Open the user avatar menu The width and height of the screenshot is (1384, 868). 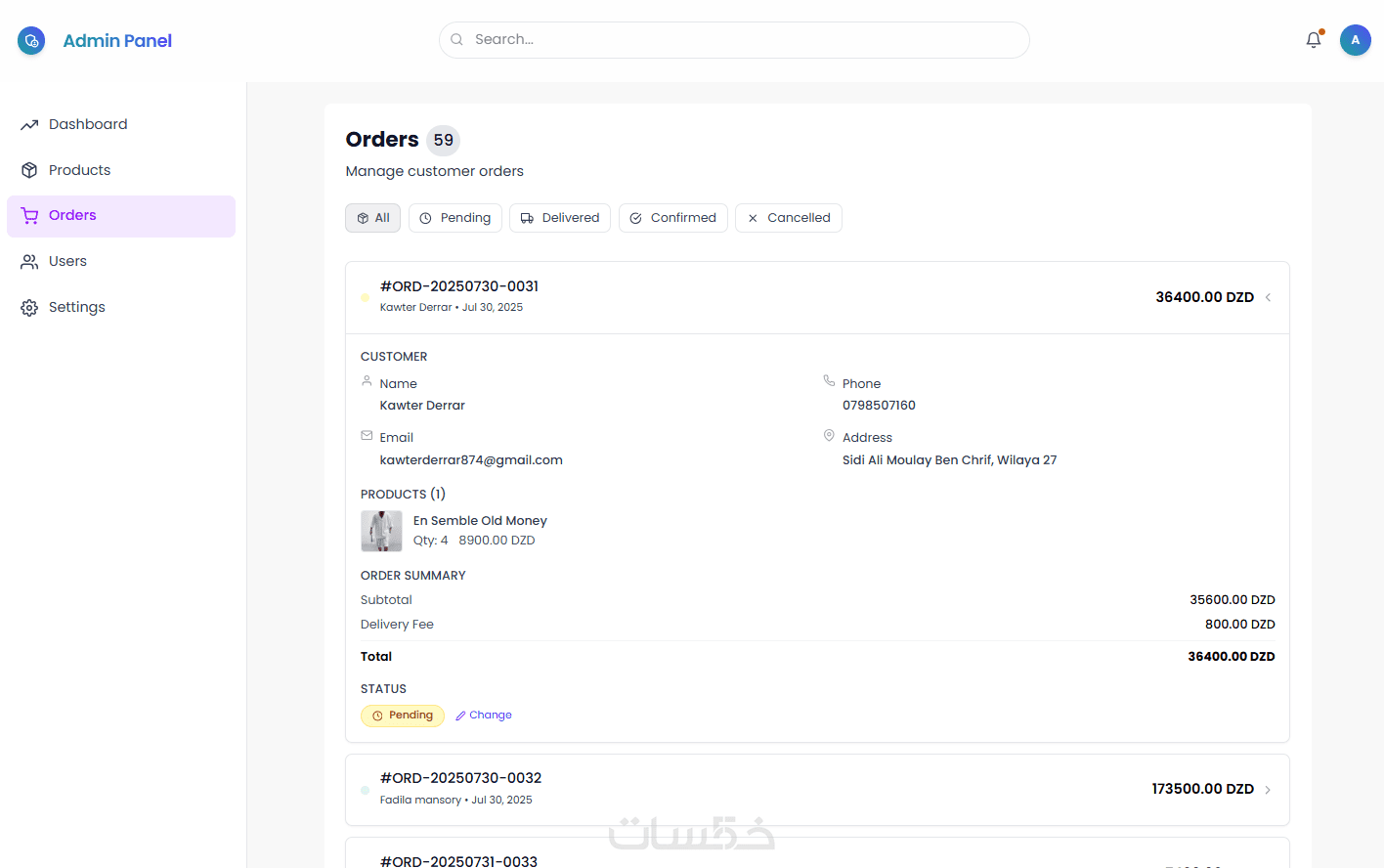point(1355,40)
